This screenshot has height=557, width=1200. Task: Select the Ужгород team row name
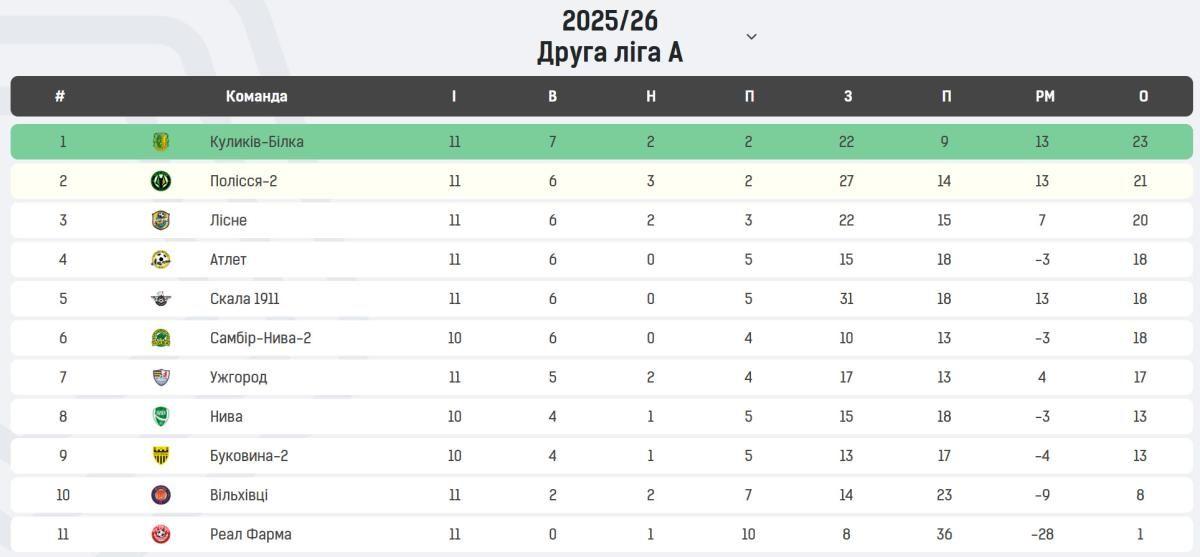click(238, 377)
